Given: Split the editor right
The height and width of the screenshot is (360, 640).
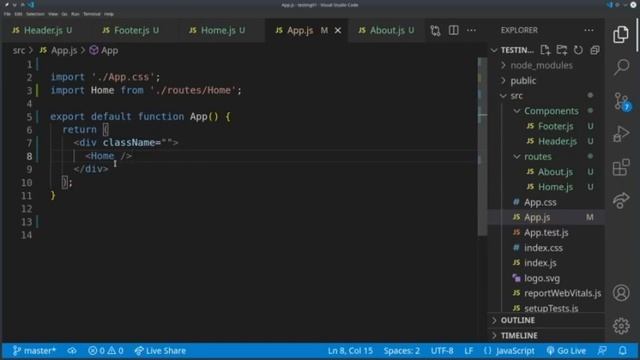Looking at the screenshot, I should tap(453, 30).
